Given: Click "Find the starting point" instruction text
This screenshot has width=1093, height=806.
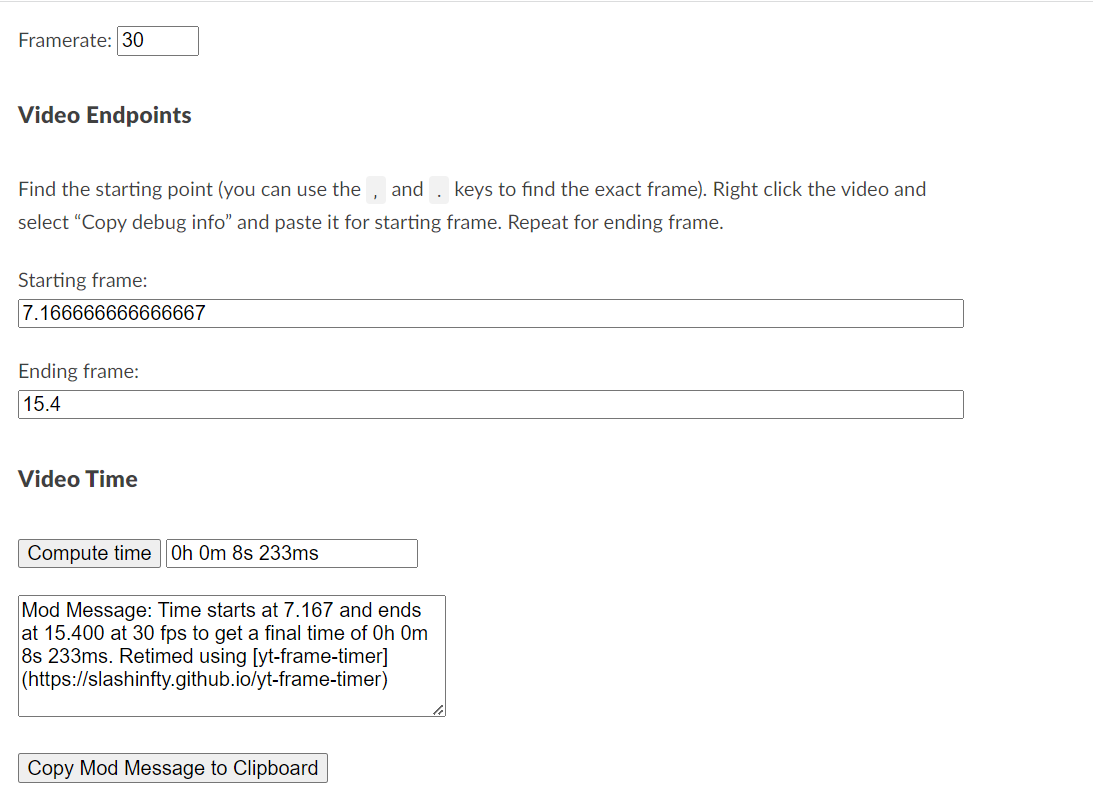Looking at the screenshot, I should tap(115, 190).
